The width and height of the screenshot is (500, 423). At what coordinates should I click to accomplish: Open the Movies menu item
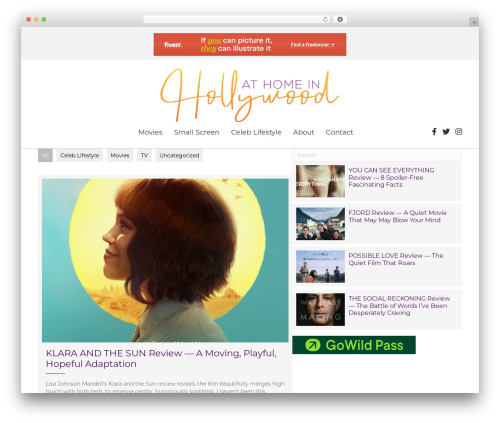[150, 132]
